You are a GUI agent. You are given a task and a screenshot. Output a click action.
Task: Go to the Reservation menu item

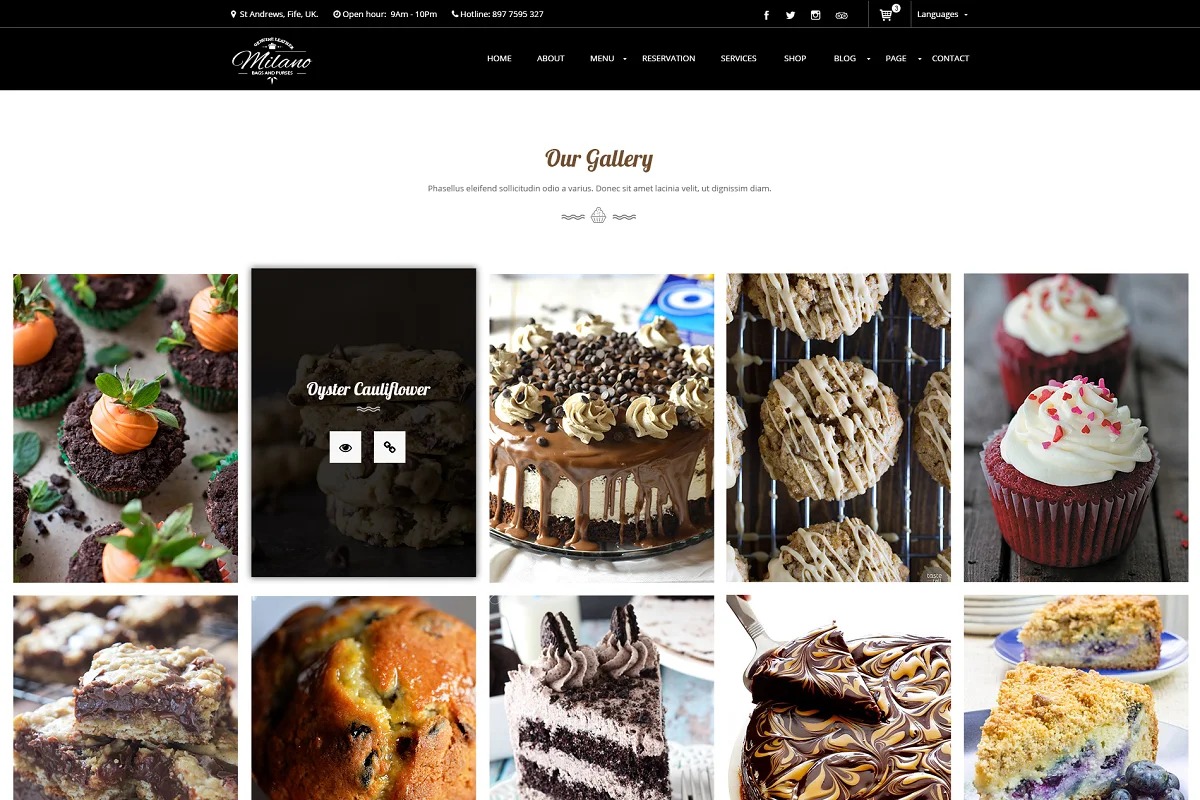(668, 58)
